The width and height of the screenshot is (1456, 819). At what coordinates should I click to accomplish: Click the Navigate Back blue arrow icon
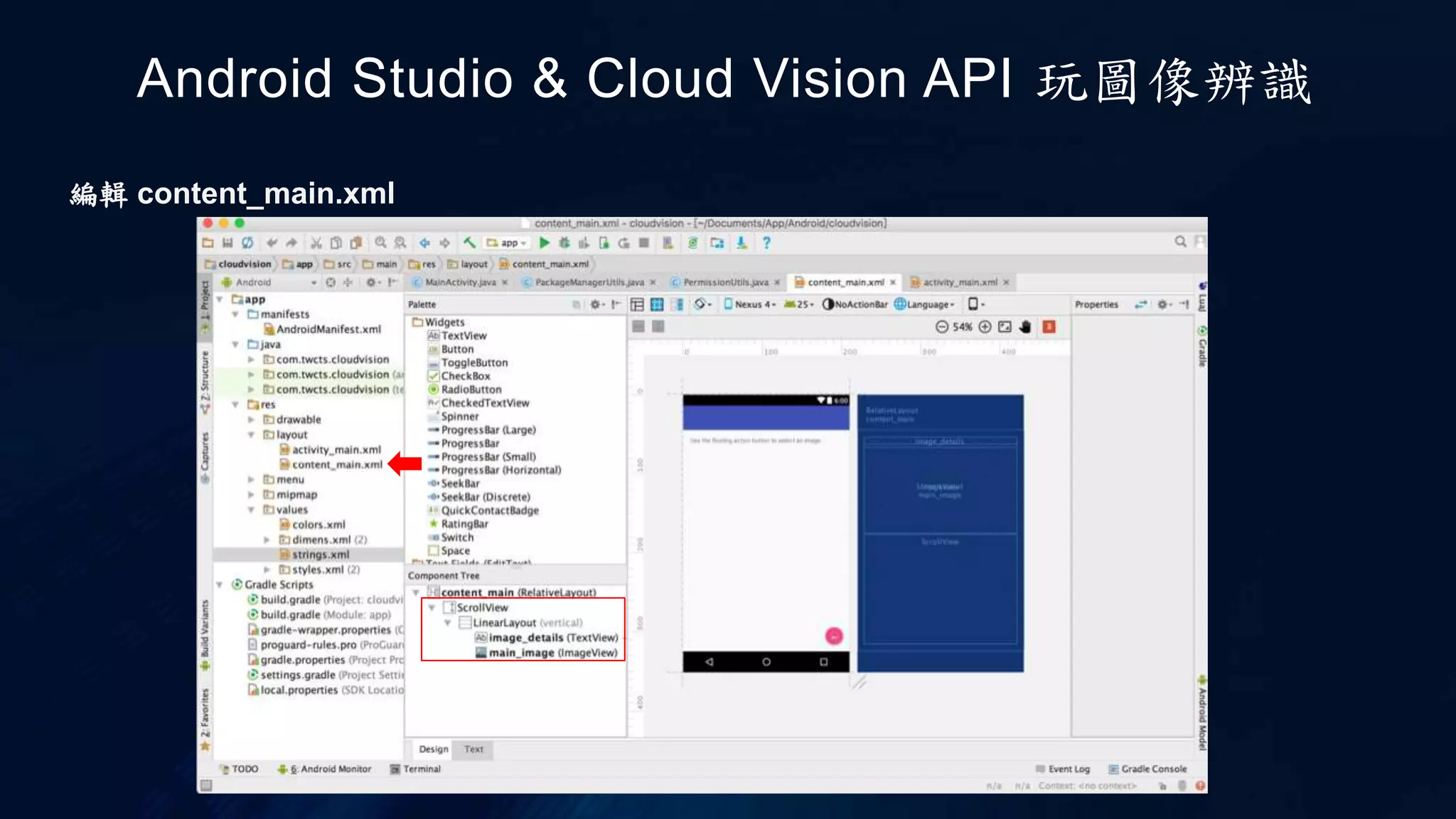point(424,243)
